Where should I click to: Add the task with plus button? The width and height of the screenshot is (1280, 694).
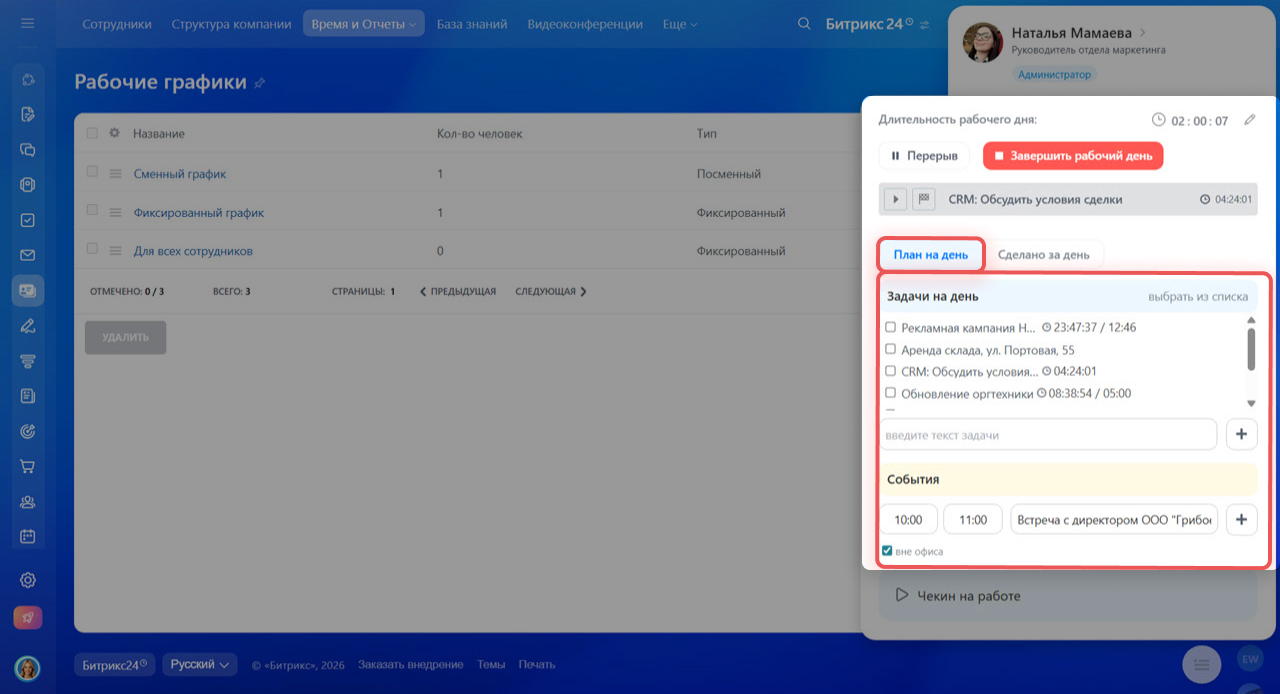(x=1241, y=435)
